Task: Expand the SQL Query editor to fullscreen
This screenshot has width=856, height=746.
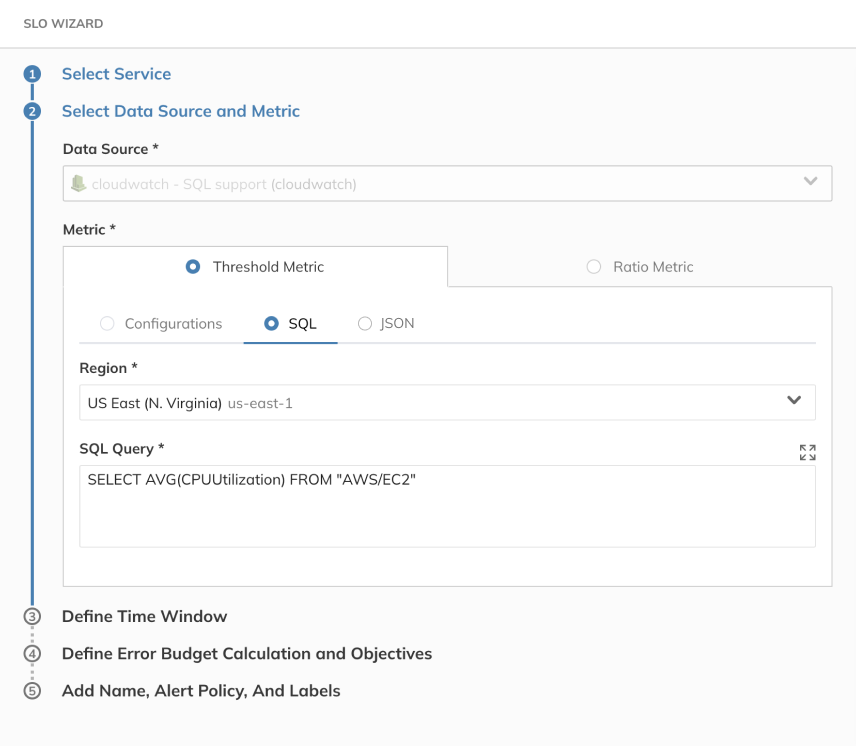Action: tap(807, 452)
